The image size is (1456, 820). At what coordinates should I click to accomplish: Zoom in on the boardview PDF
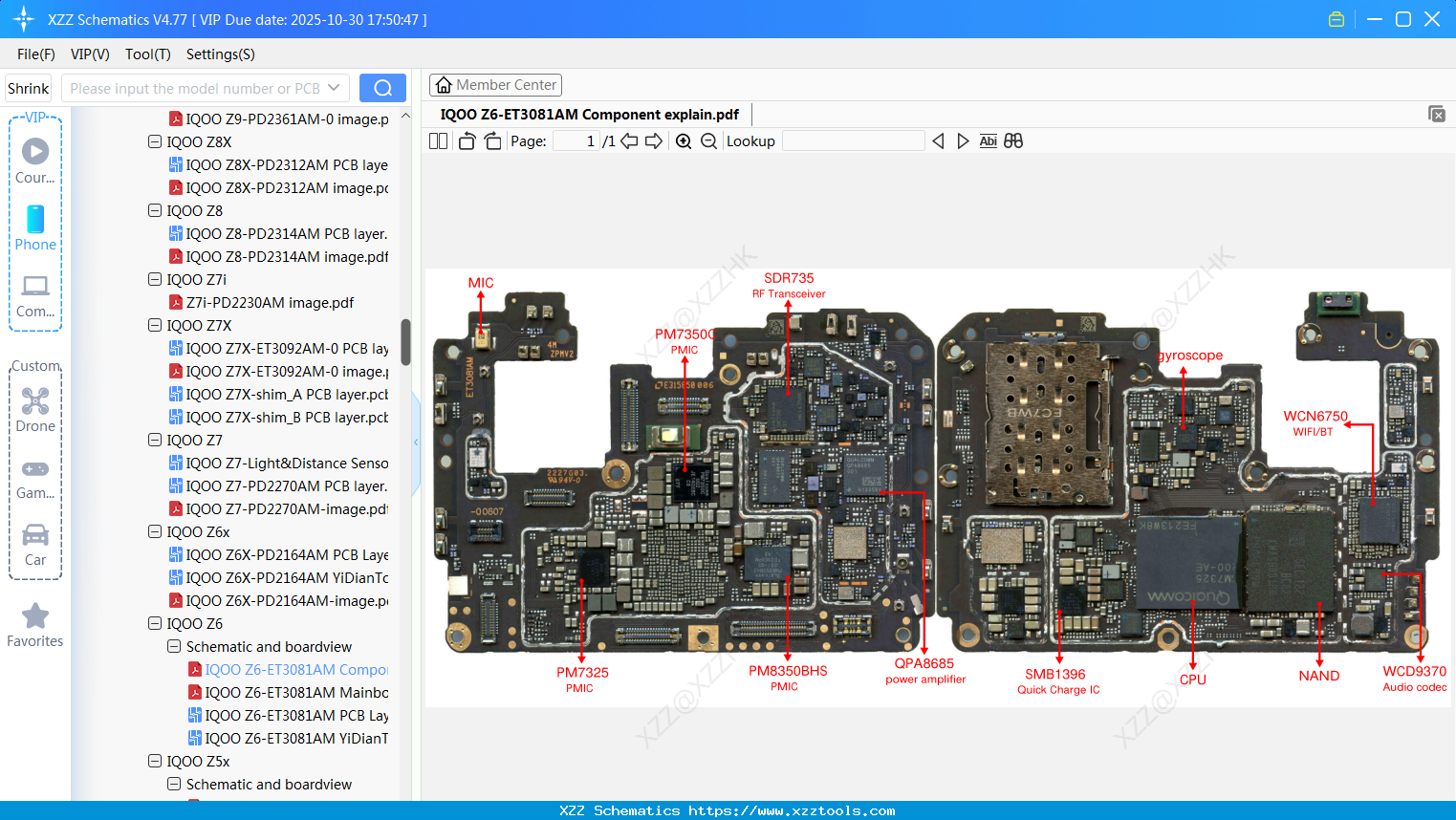pyautogui.click(x=684, y=140)
